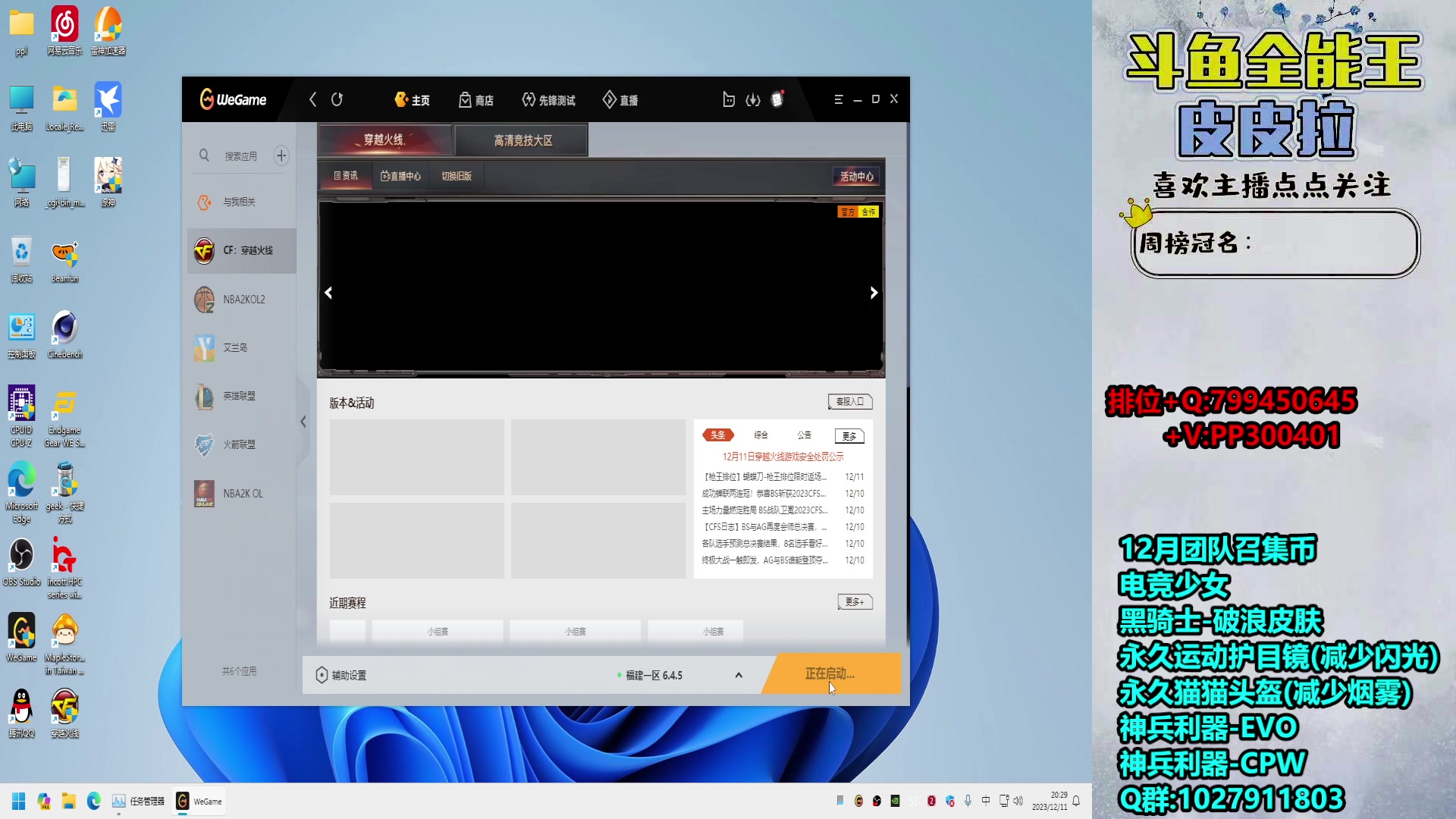Open 英雄联盟 from the sidebar list
Viewport: 1456px width, 819px height.
pos(239,396)
